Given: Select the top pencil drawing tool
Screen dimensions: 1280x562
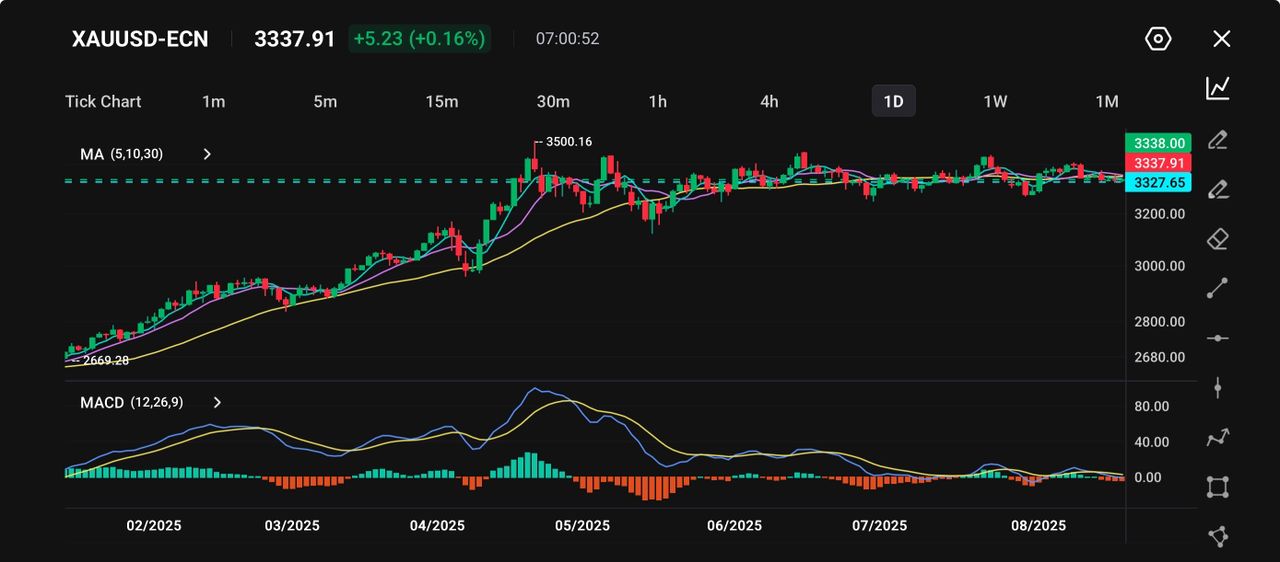Looking at the screenshot, I should (x=1217, y=139).
